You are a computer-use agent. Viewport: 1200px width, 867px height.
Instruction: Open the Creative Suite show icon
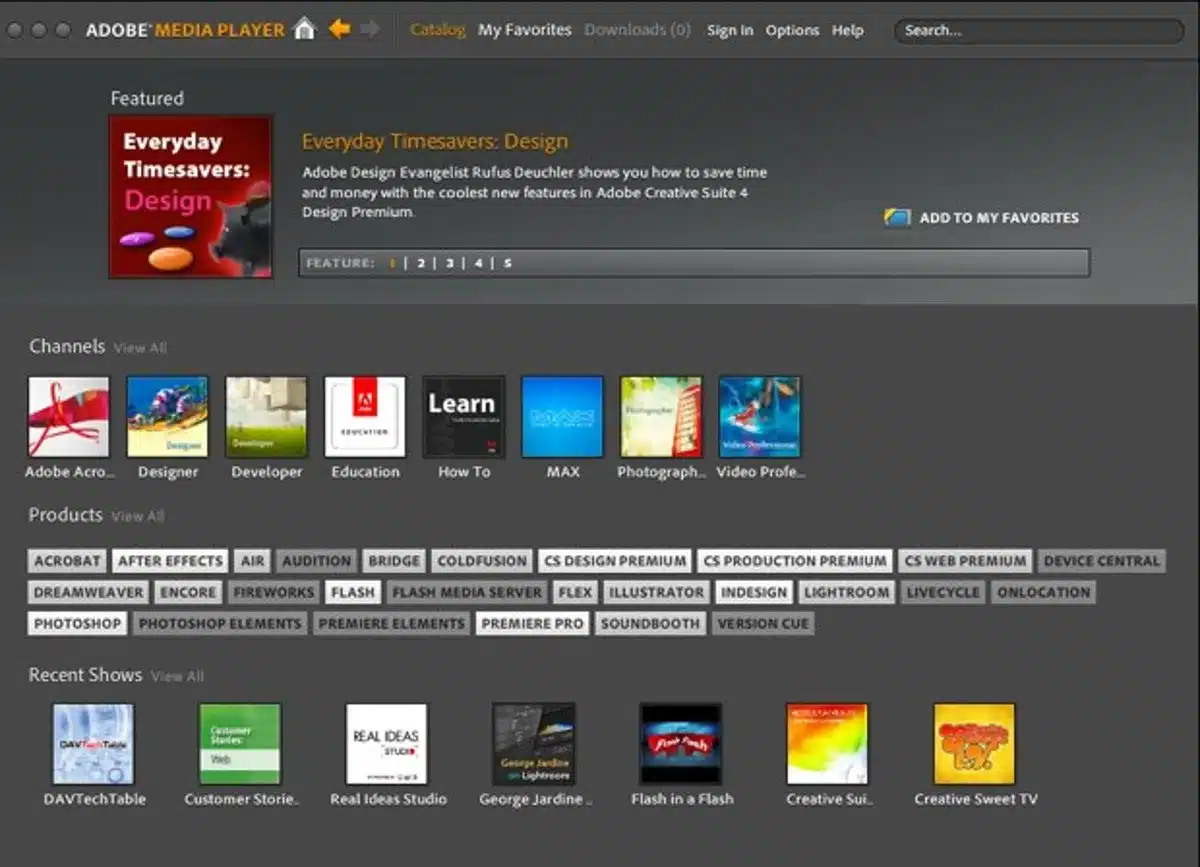click(x=827, y=744)
